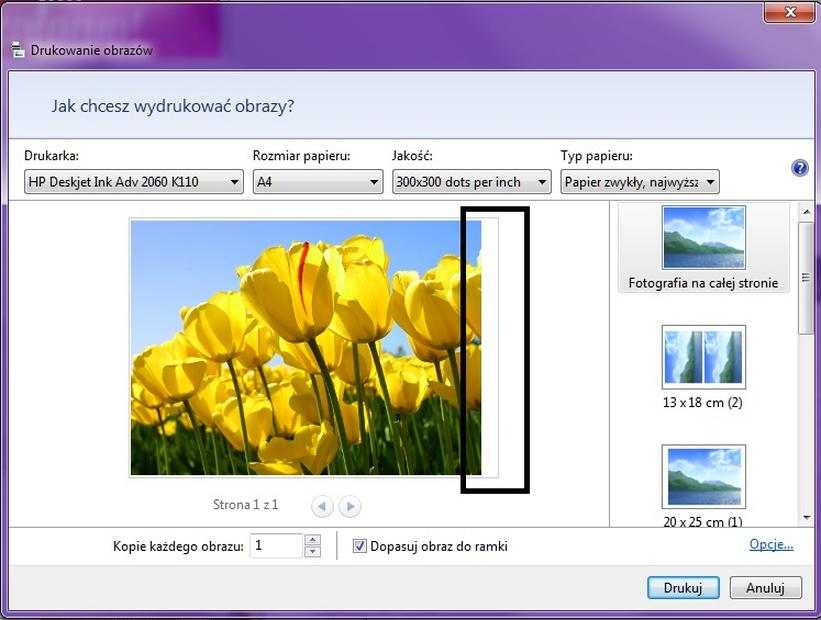Click the layout list scroll-up arrow
Image resolution: width=821 pixels, height=620 pixels.
coord(806,212)
